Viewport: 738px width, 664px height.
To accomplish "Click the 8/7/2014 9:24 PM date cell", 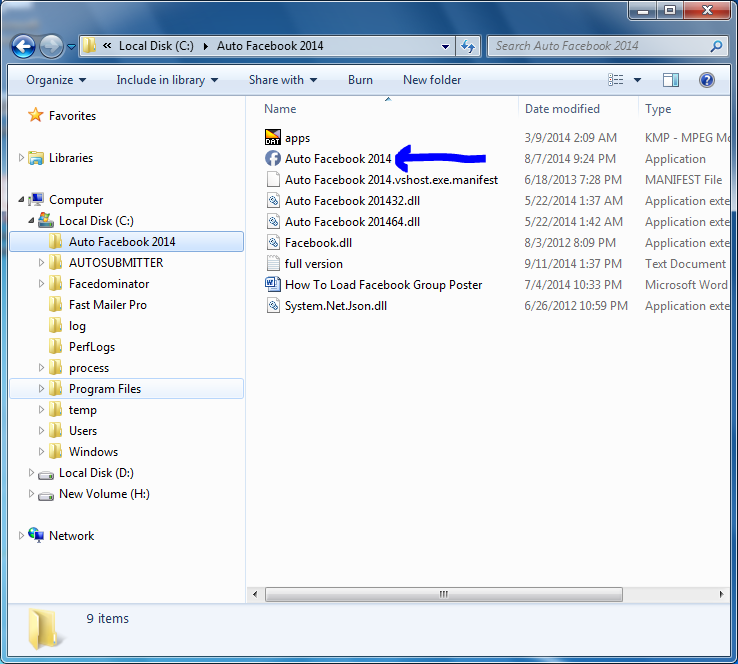I will pos(570,159).
